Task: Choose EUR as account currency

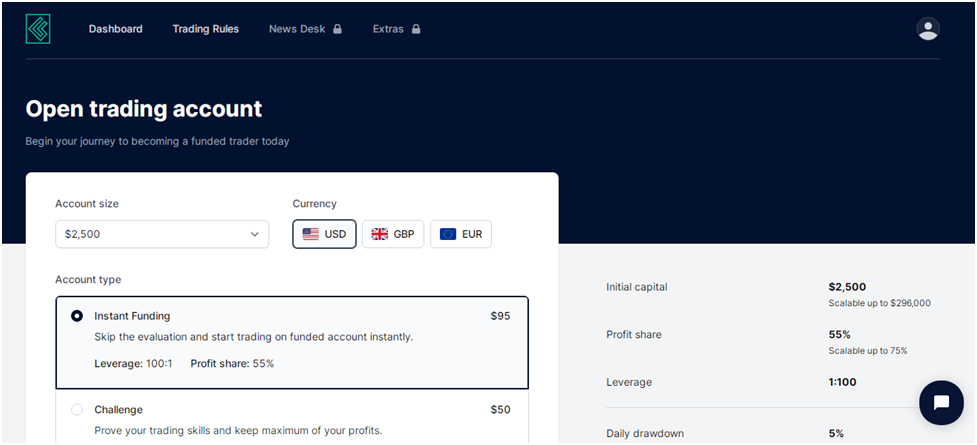Action: click(460, 234)
